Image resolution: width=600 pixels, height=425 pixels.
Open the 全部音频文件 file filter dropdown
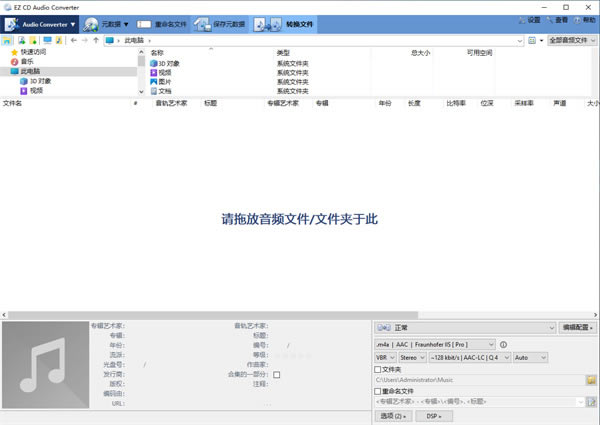point(572,40)
